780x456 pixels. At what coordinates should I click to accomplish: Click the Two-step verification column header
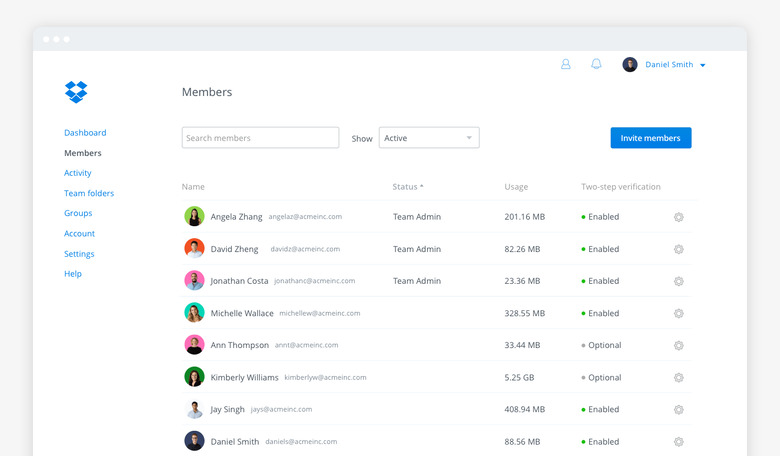click(x=621, y=187)
